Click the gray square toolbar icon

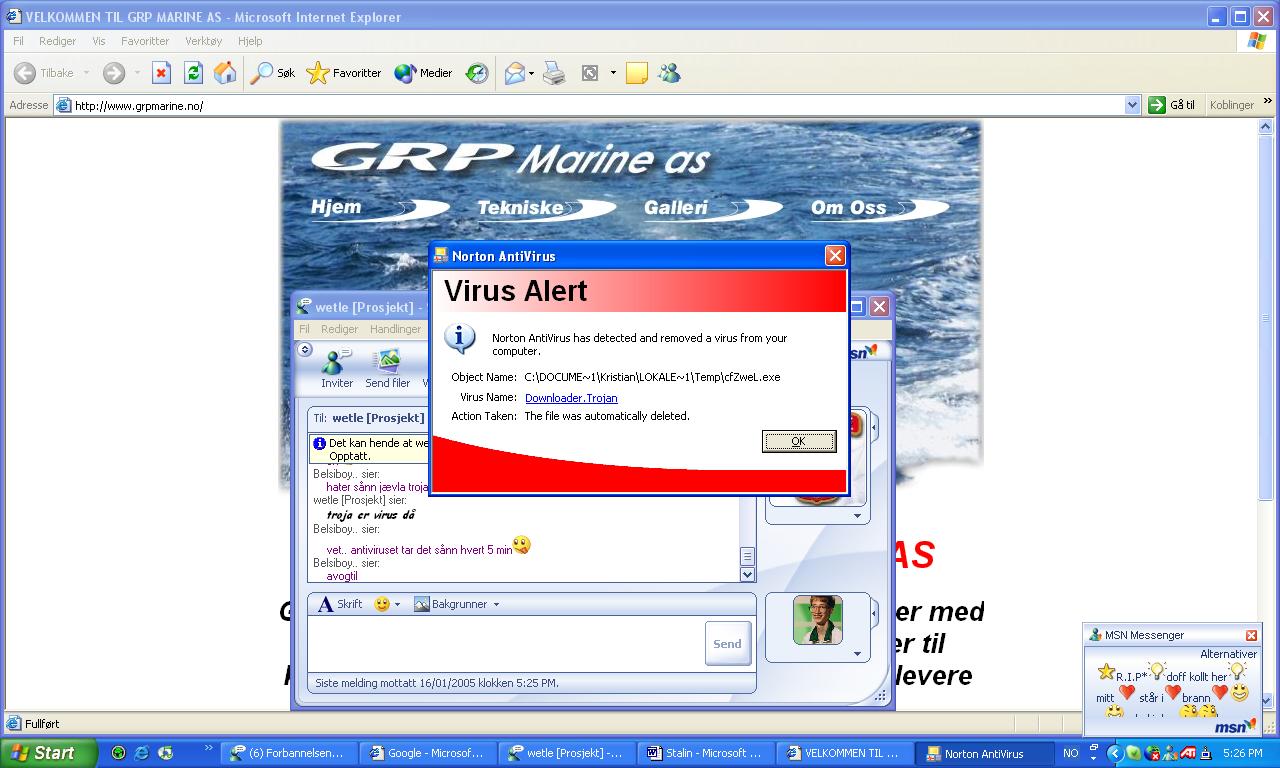pyautogui.click(x=590, y=73)
